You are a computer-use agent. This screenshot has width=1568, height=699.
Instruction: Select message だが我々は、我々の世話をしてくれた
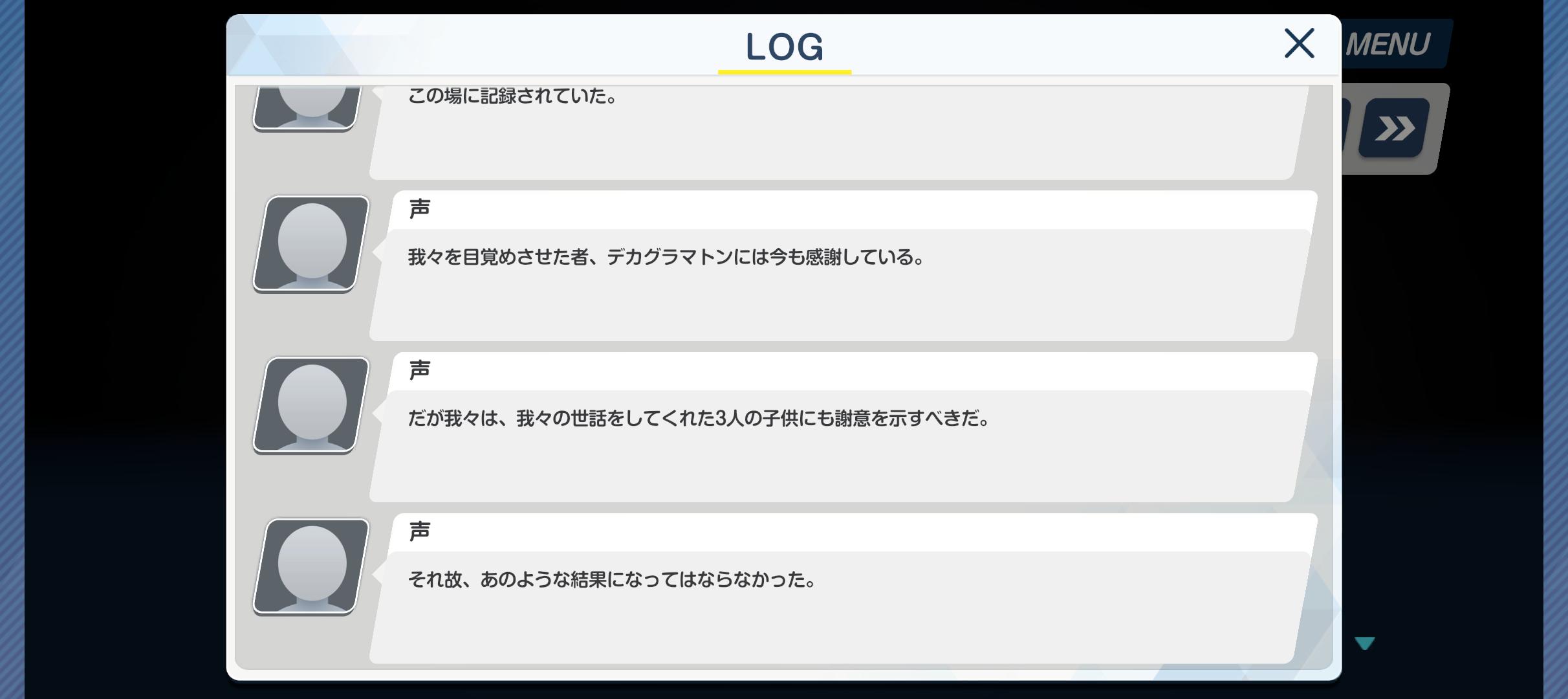699,418
